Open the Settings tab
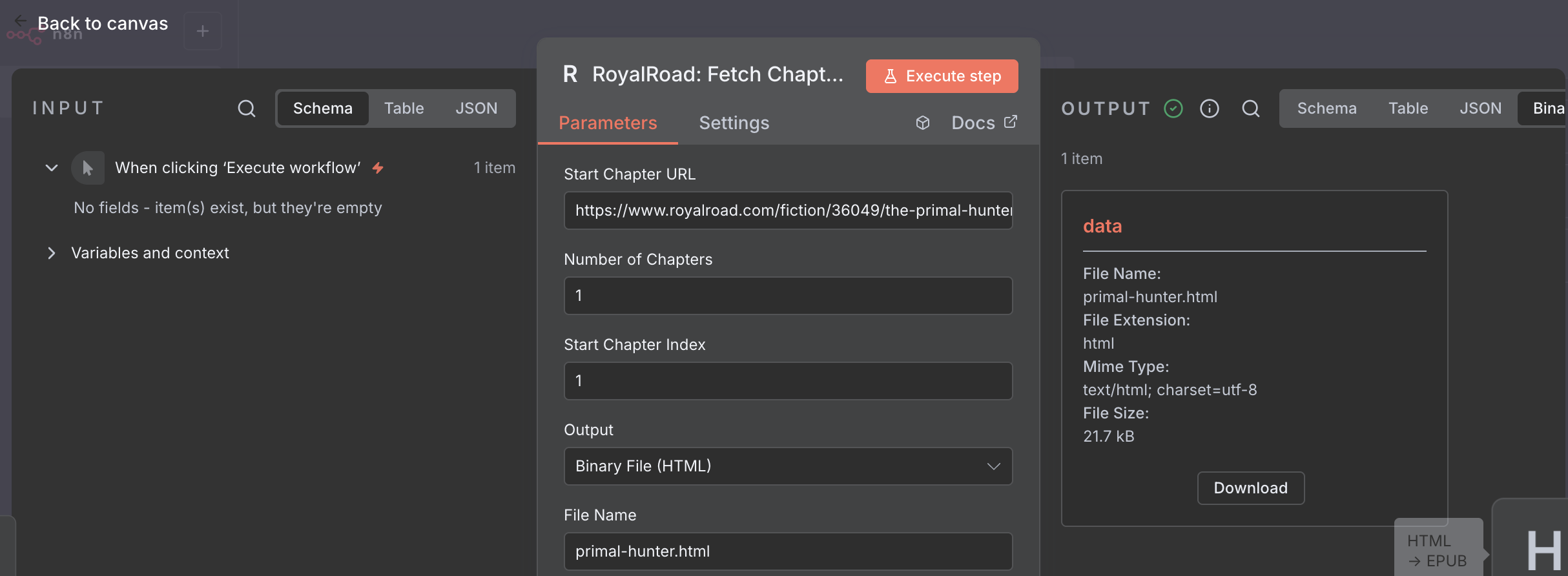1568x576 pixels. [734, 123]
